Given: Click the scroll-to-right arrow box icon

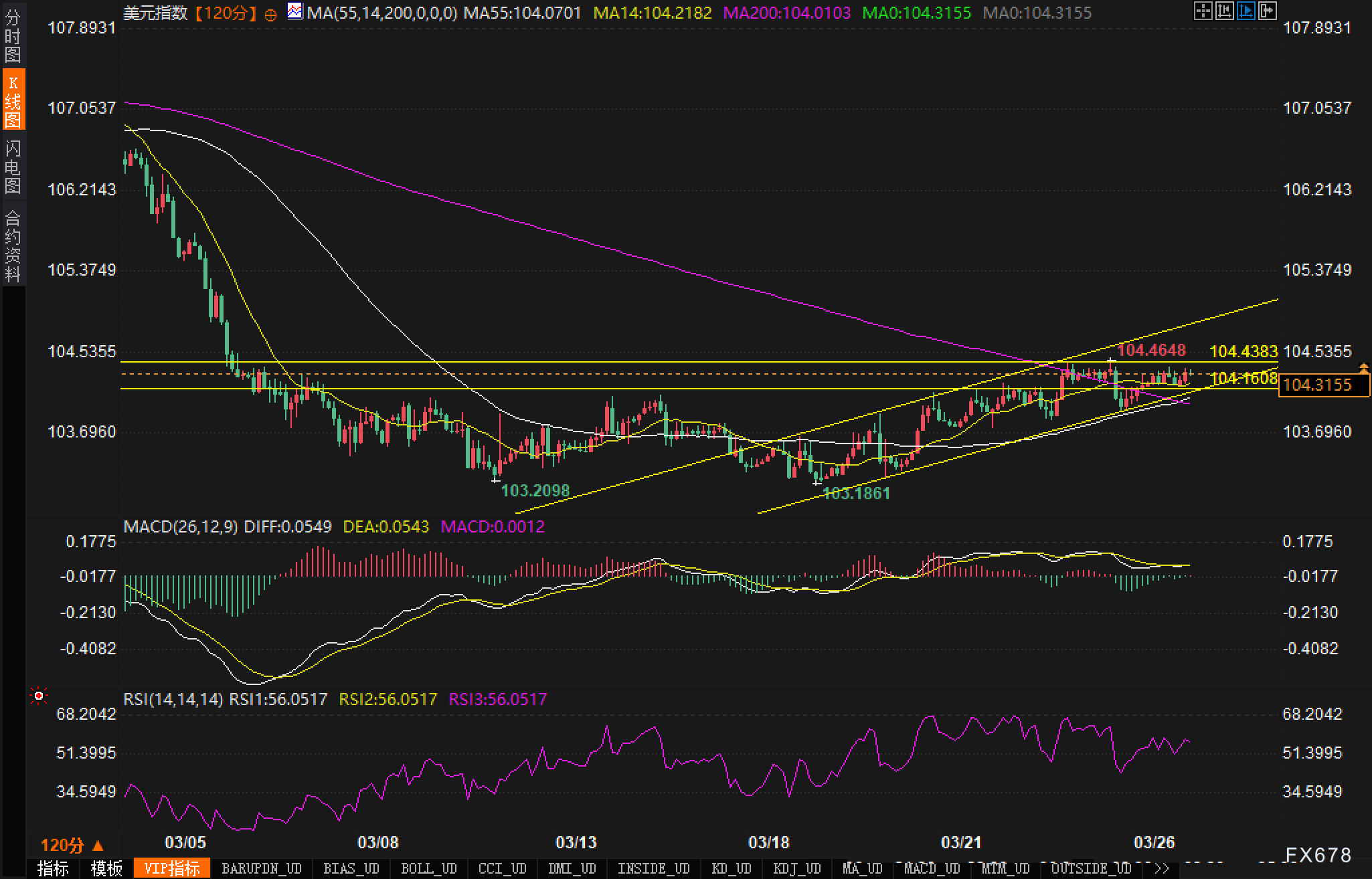Looking at the screenshot, I should (x=1267, y=11).
